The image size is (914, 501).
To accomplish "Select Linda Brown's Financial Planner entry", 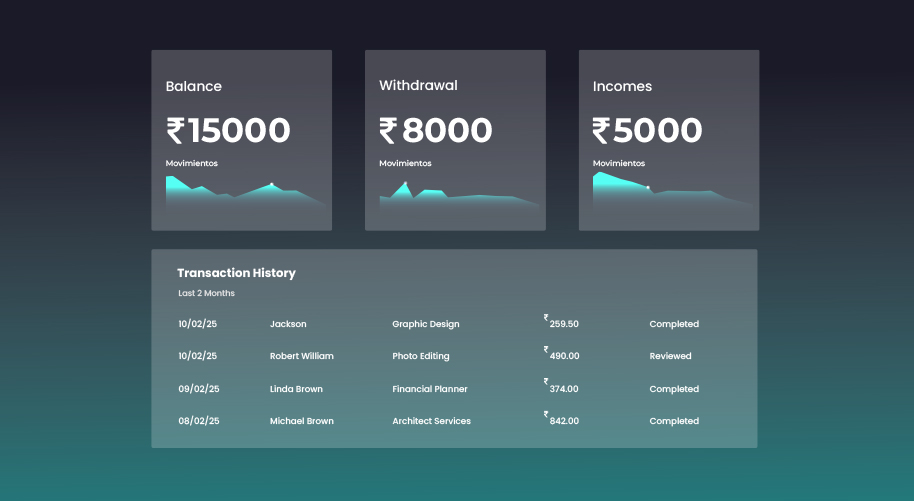I will 429,389.
